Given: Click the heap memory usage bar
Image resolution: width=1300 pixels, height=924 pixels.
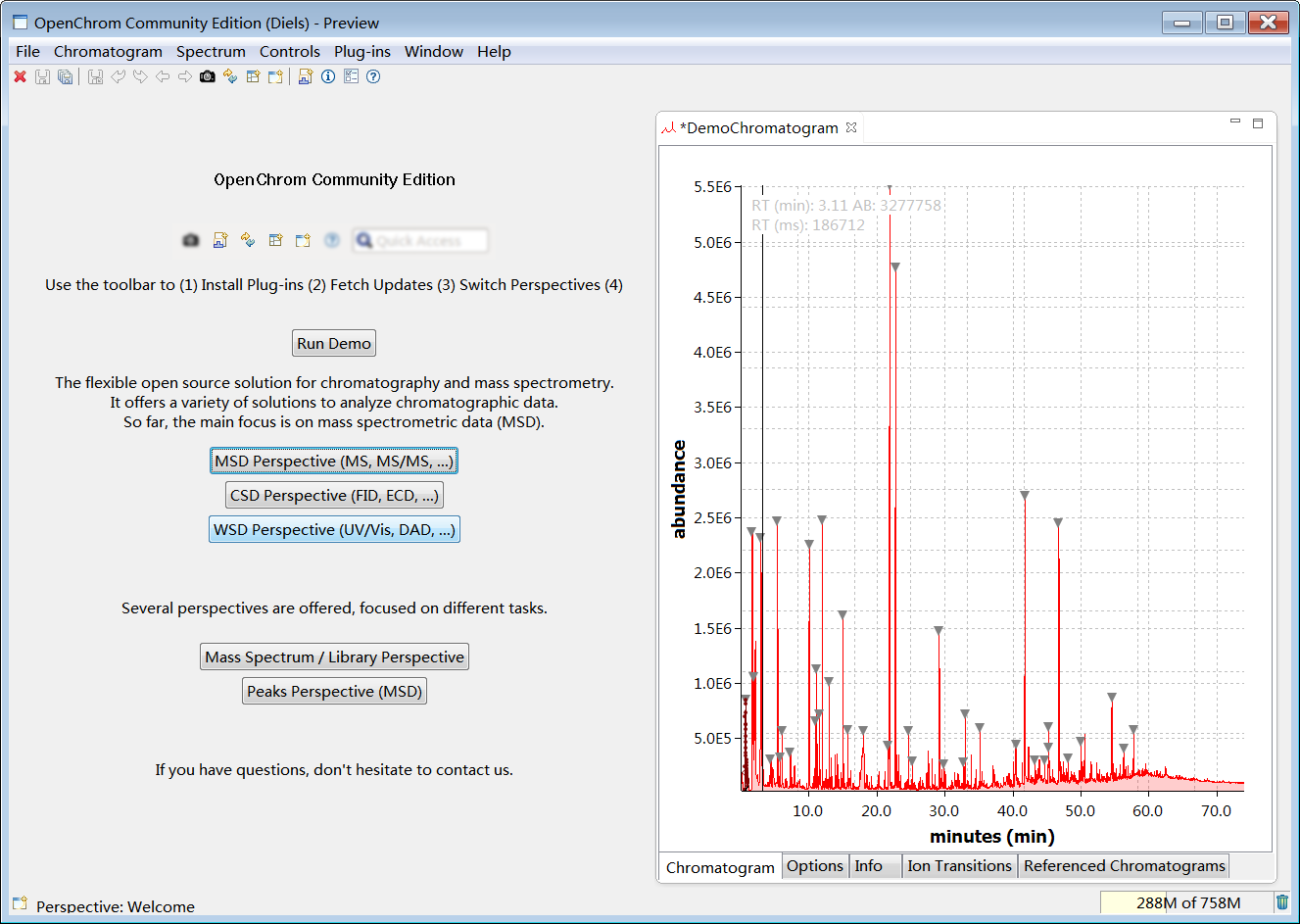Looking at the screenshot, I should pos(1186,902).
